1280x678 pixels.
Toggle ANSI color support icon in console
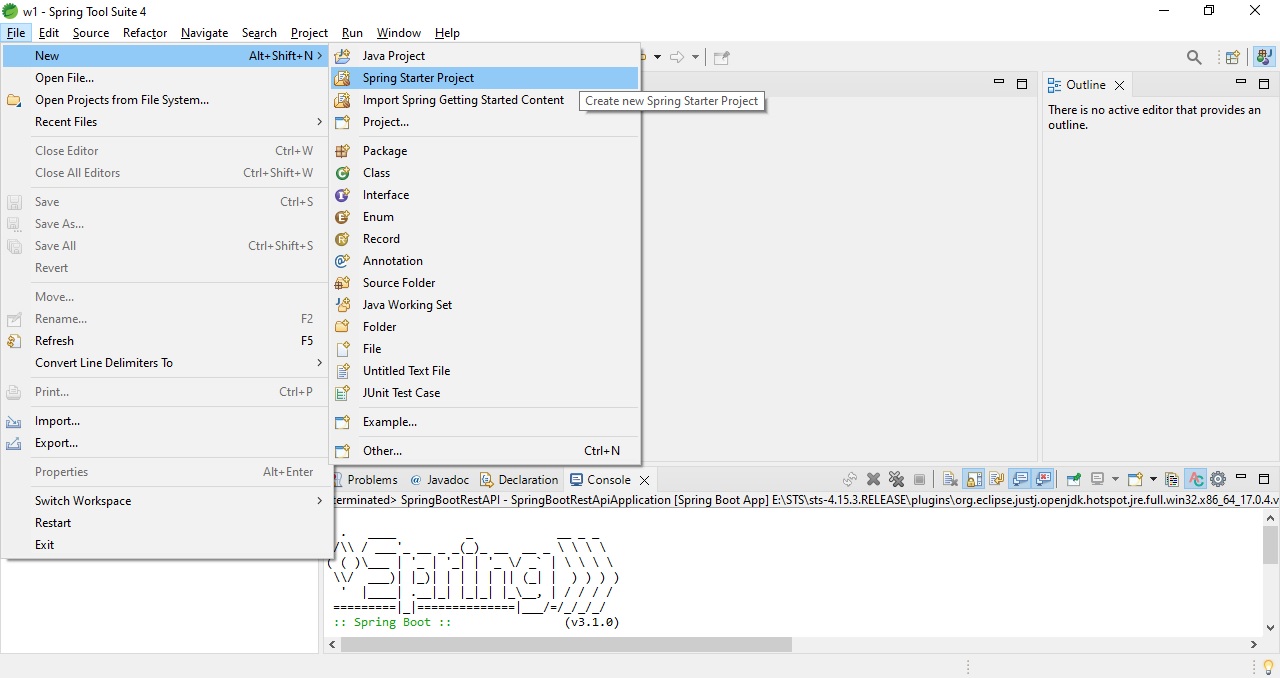point(1196,480)
